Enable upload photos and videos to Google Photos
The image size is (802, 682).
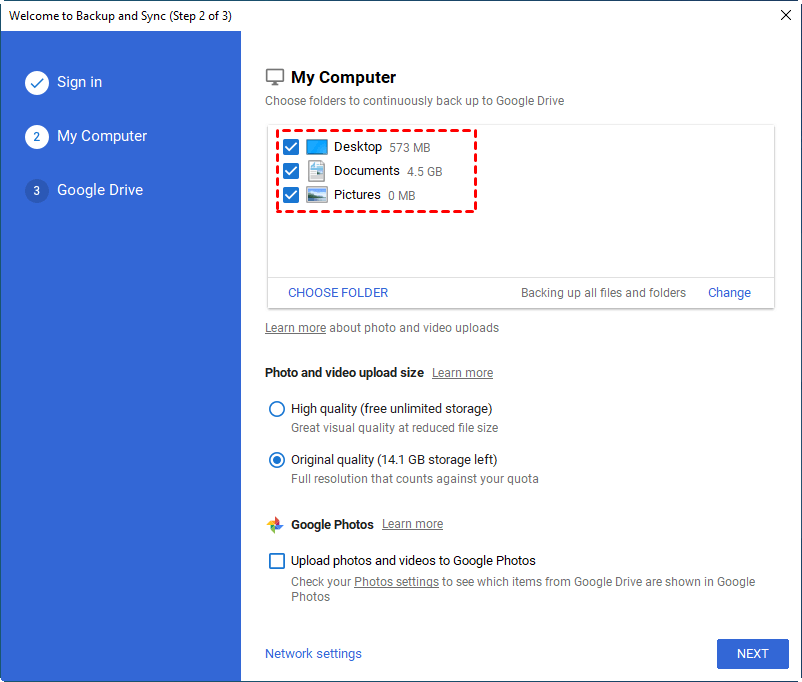(x=277, y=561)
